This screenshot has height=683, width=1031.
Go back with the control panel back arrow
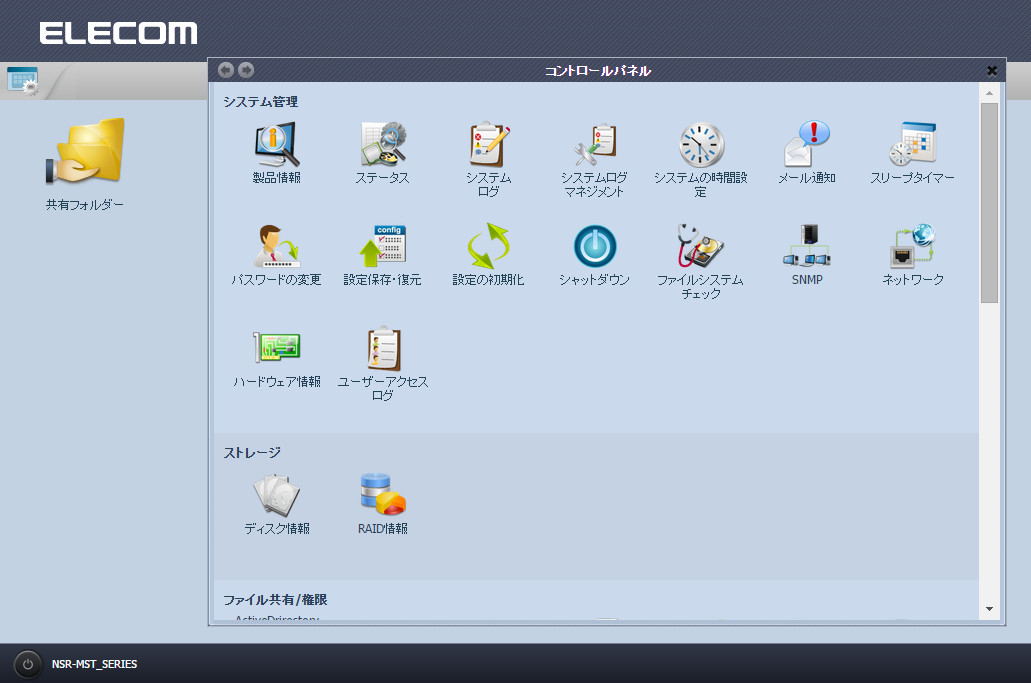pos(226,70)
